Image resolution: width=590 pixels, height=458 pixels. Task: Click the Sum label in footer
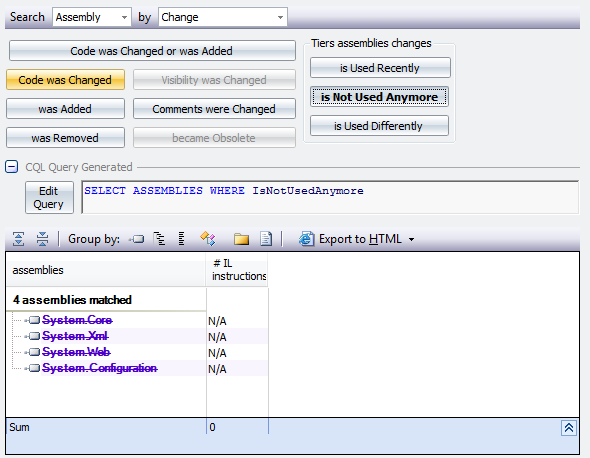[x=19, y=427]
